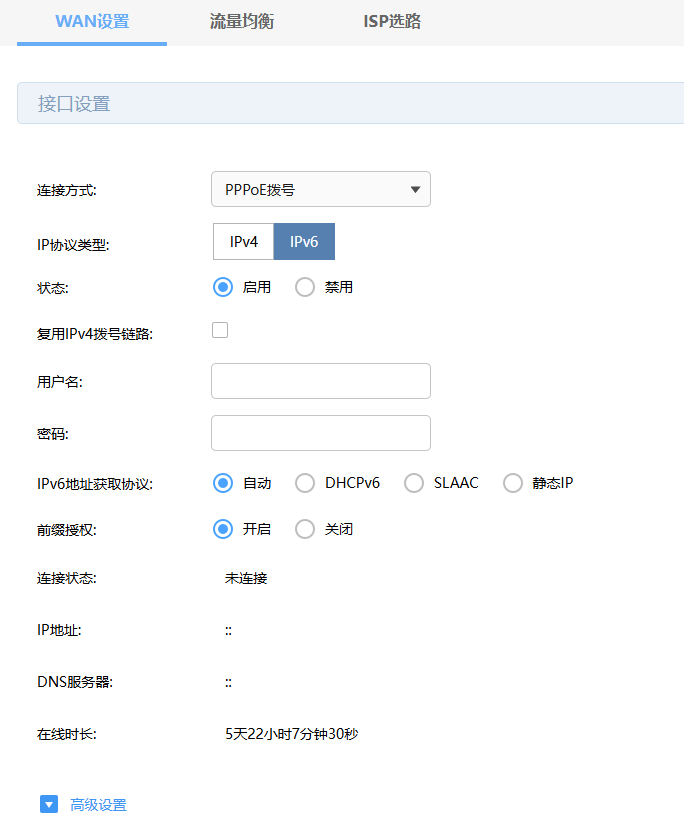Choose 自动 for IPv6 address protocol
Screen dimensions: 684x826
coord(223,483)
